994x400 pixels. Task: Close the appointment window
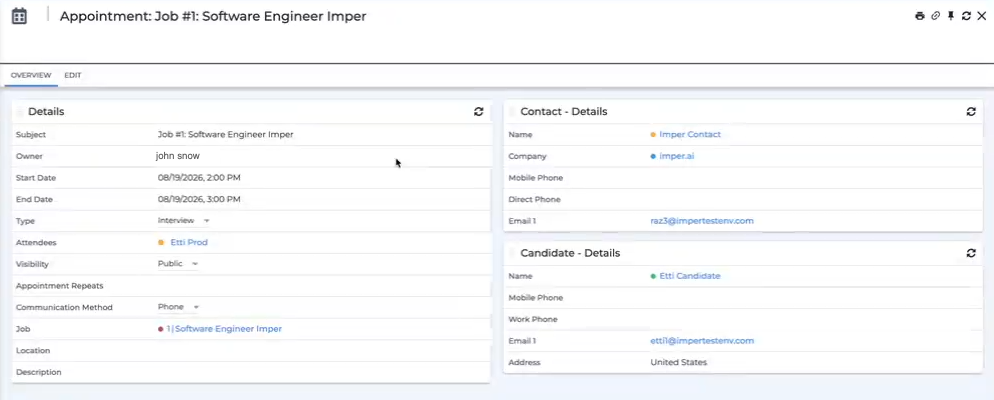pyautogui.click(x=981, y=16)
